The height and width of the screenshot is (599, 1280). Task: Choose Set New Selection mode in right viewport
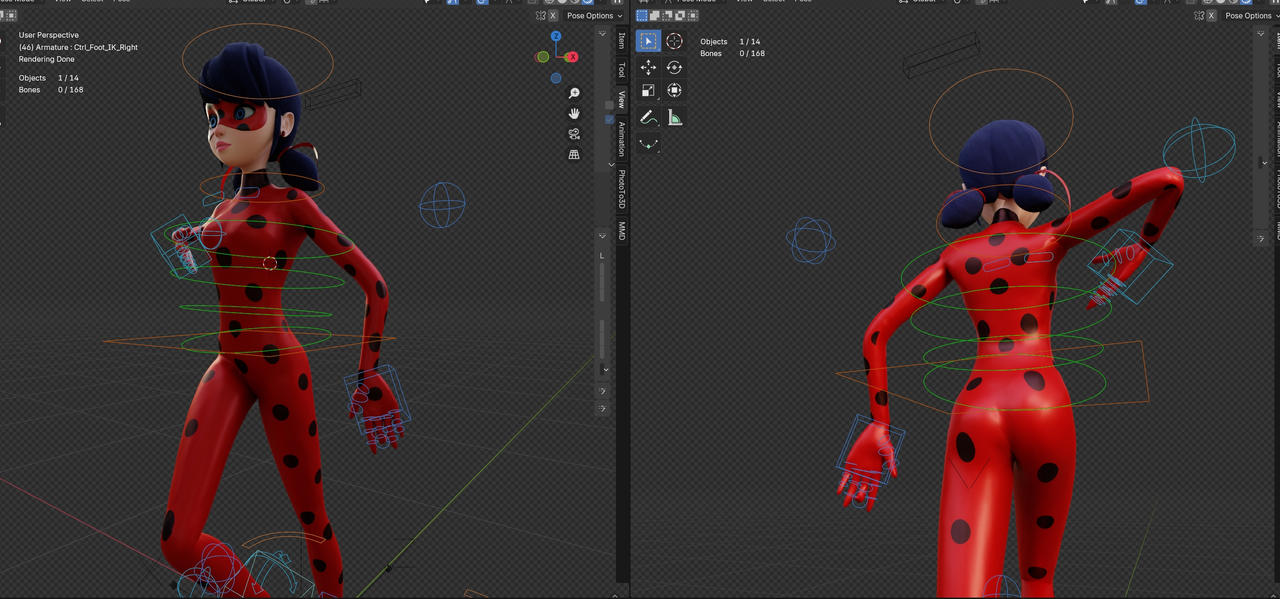pos(642,16)
